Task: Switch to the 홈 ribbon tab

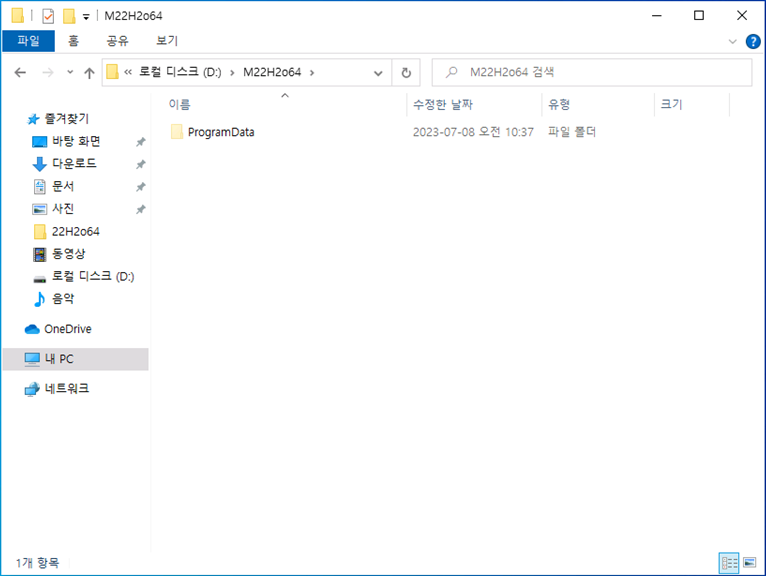Action: click(x=73, y=41)
